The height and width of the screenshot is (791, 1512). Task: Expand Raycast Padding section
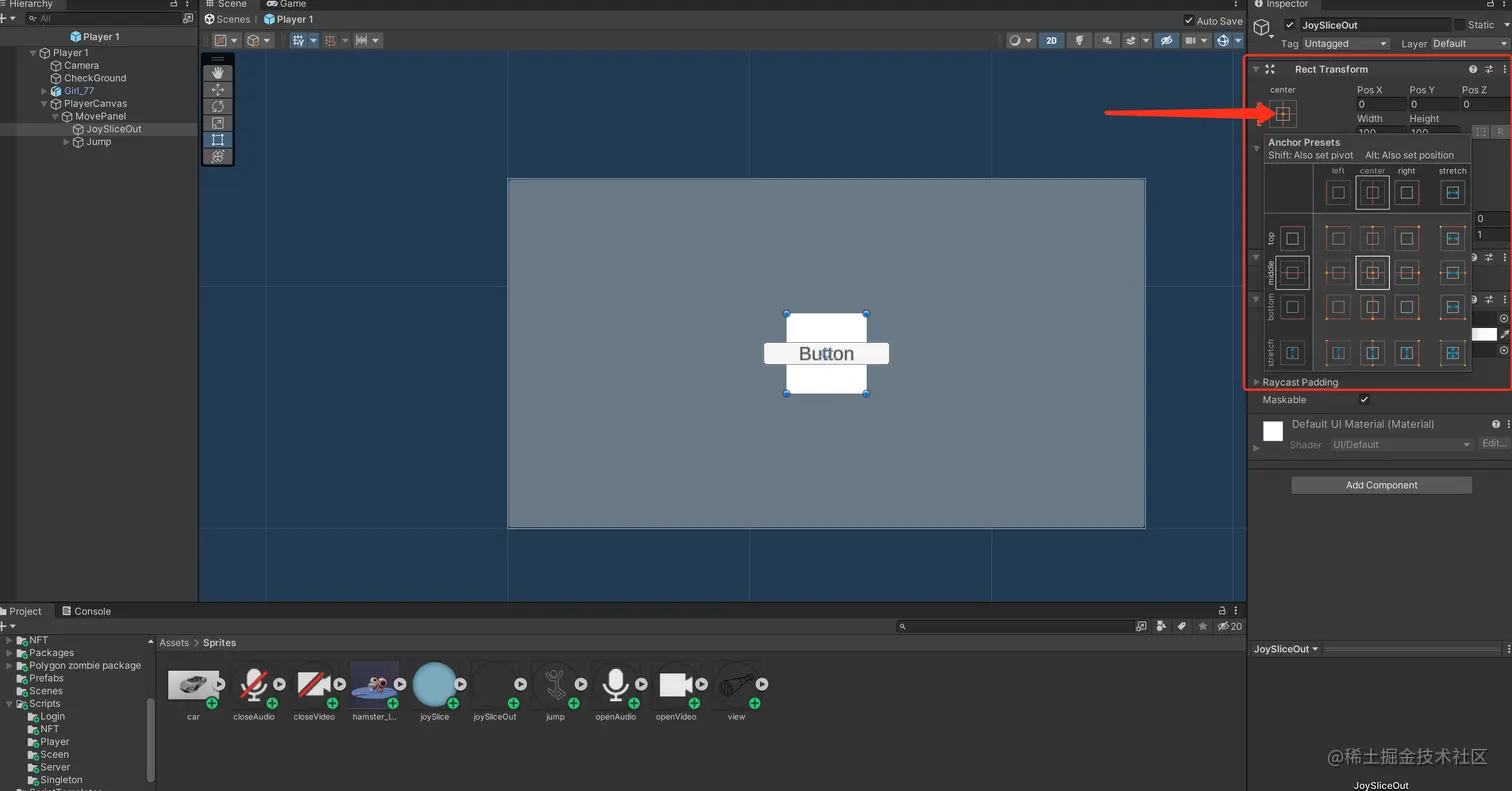[x=1257, y=382]
